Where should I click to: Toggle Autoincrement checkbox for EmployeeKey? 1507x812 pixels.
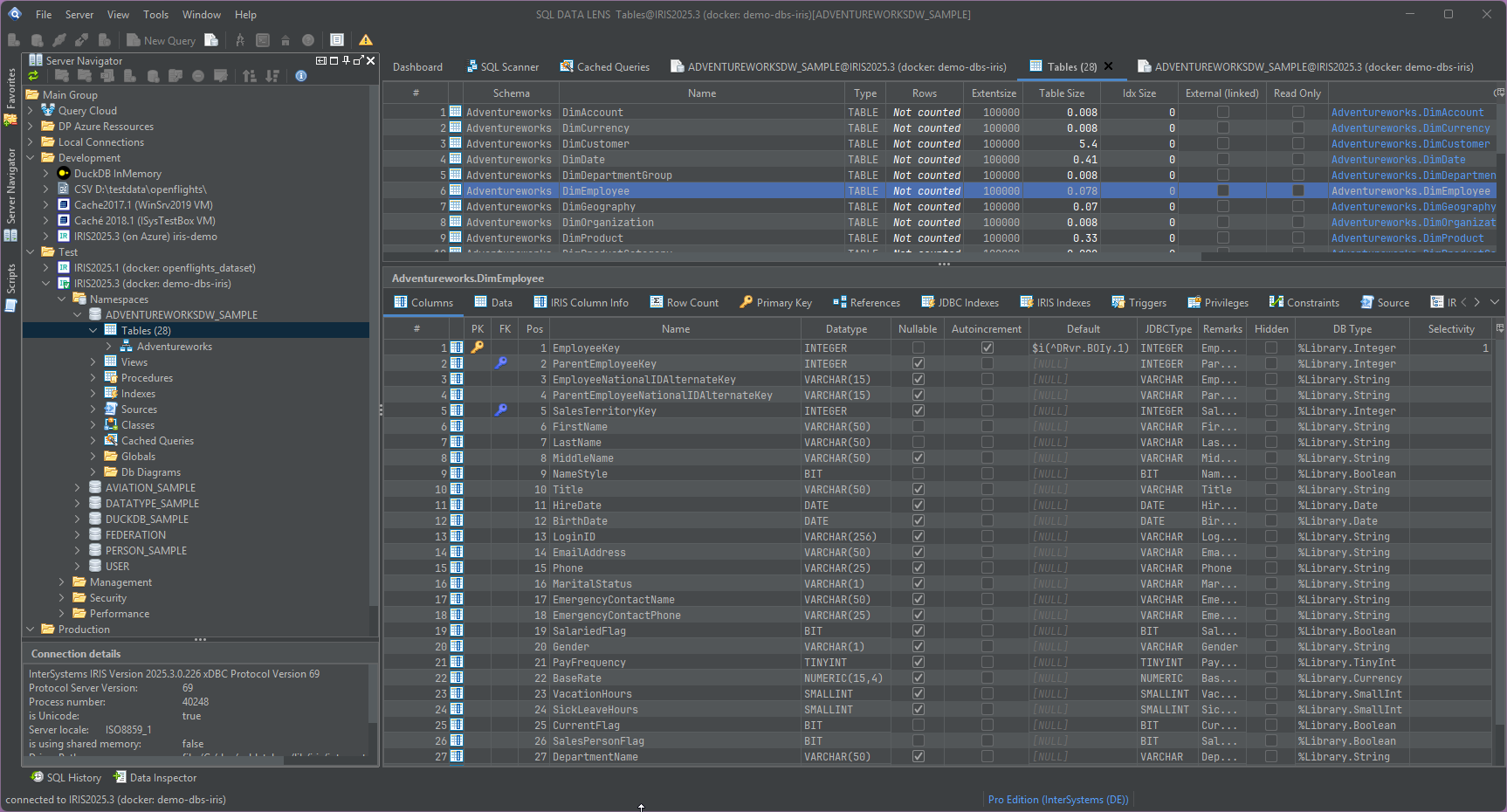(987, 348)
